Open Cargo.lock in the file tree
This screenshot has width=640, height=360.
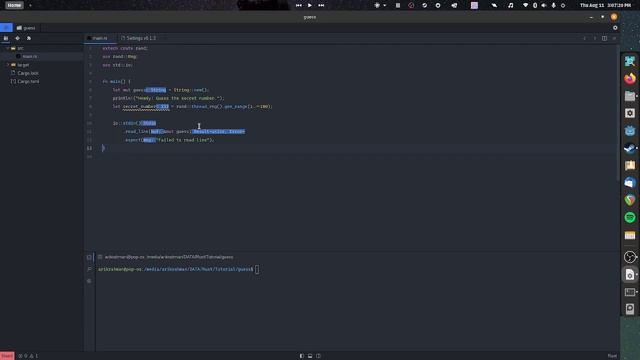pyautogui.click(x=42, y=73)
